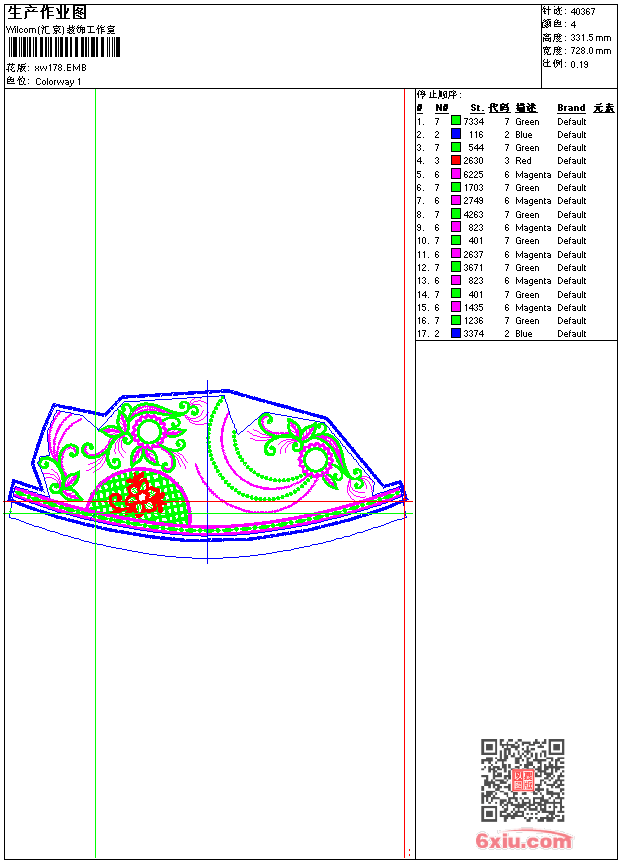Click the stitch count 3374
Viewport: 620px width, 860px height.
coord(474,334)
